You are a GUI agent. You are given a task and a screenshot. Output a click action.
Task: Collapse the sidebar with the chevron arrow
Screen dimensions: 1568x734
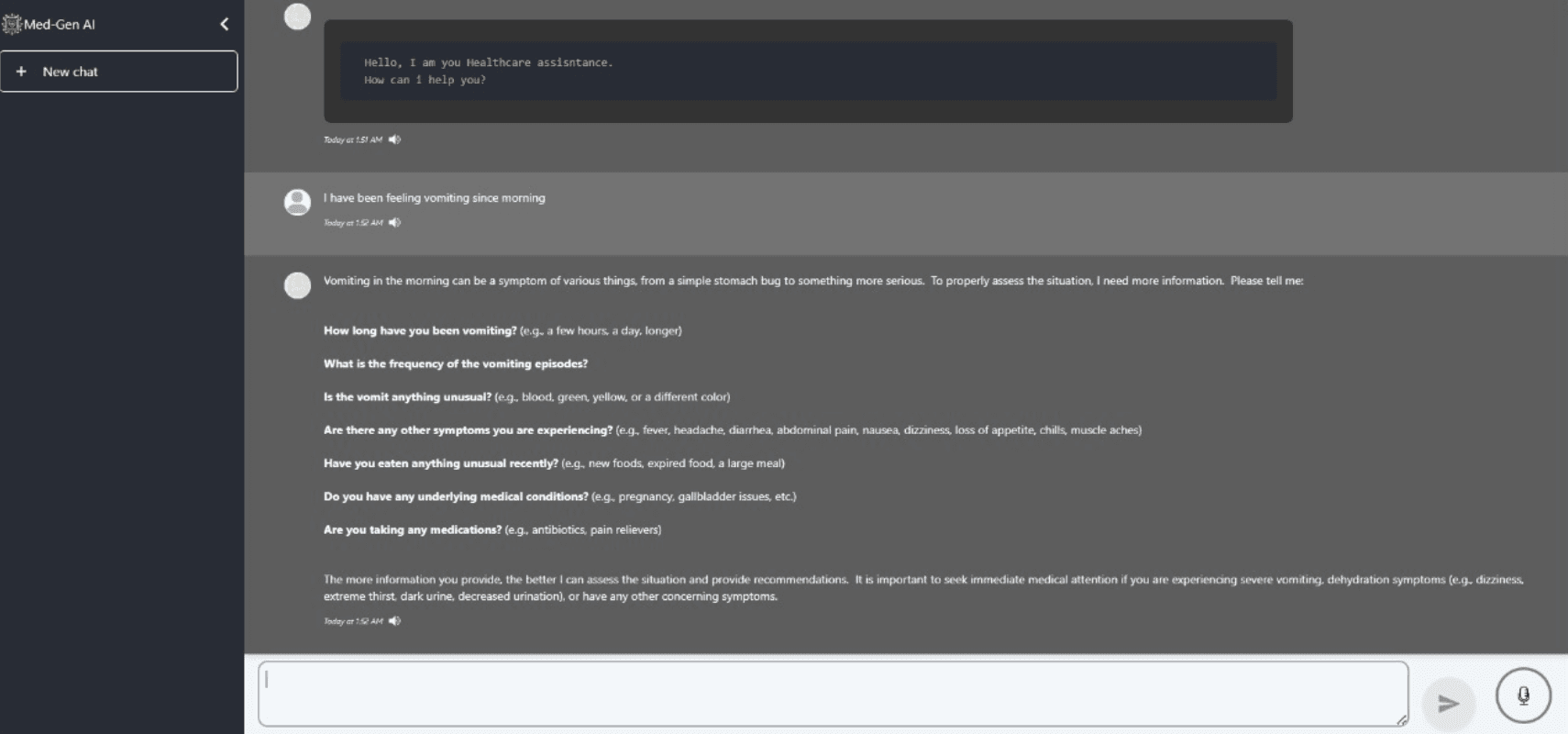225,24
